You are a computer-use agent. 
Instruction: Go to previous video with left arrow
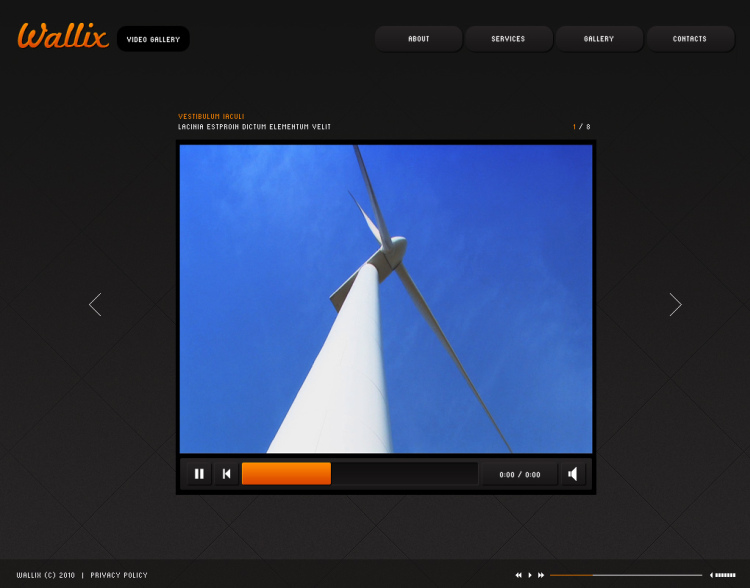(x=95, y=304)
